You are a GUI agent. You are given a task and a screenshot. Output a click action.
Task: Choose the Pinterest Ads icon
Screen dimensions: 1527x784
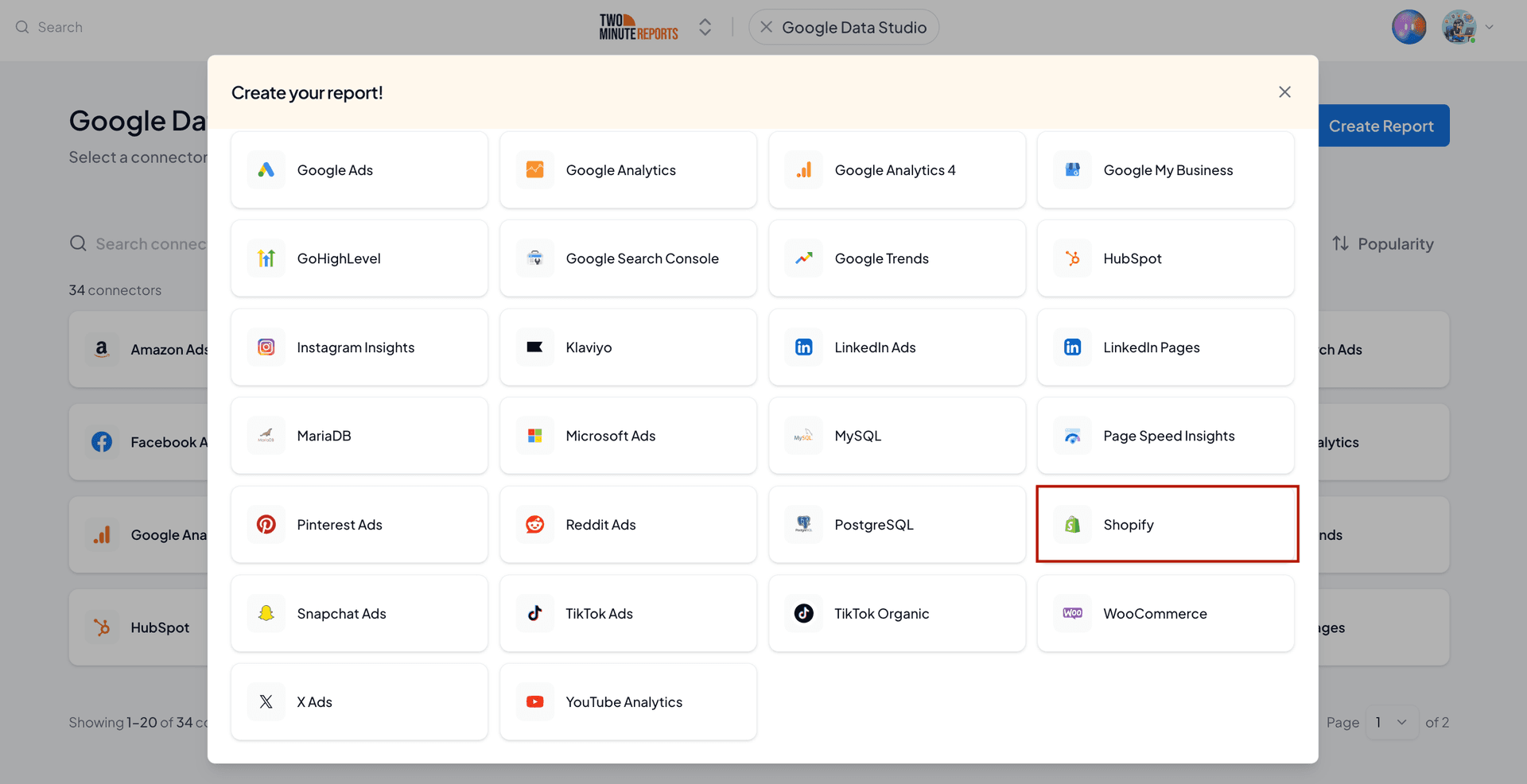pyautogui.click(x=266, y=525)
